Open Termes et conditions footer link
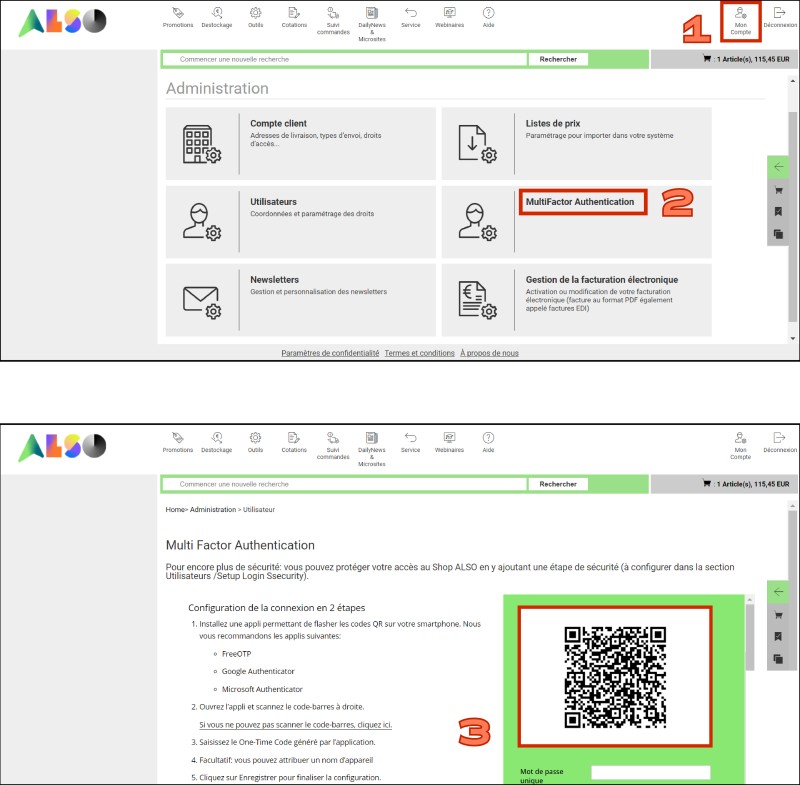Viewport: 800px width, 785px height. coord(419,353)
